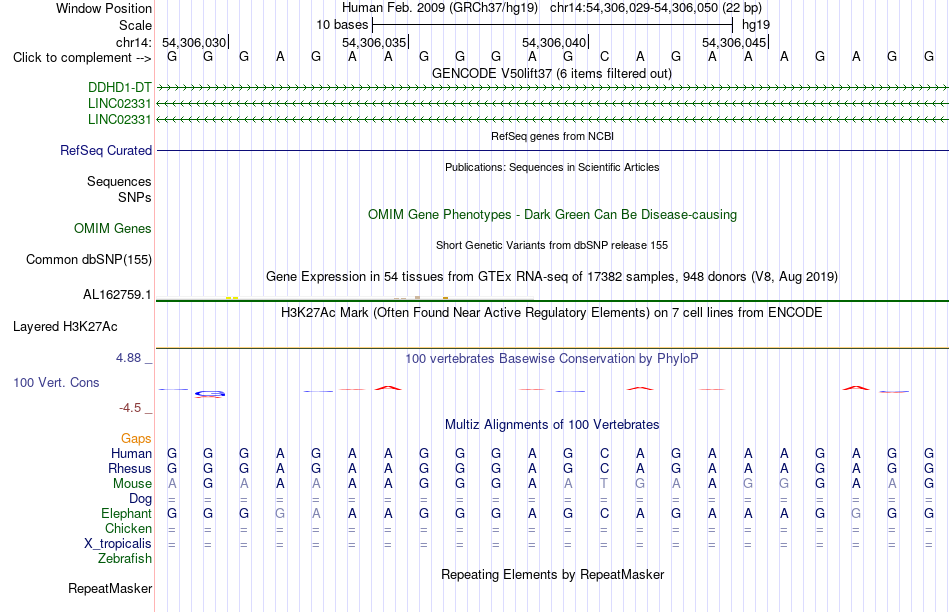Select the Scale label
Viewport: 950px width, 612px height.
click(136, 25)
